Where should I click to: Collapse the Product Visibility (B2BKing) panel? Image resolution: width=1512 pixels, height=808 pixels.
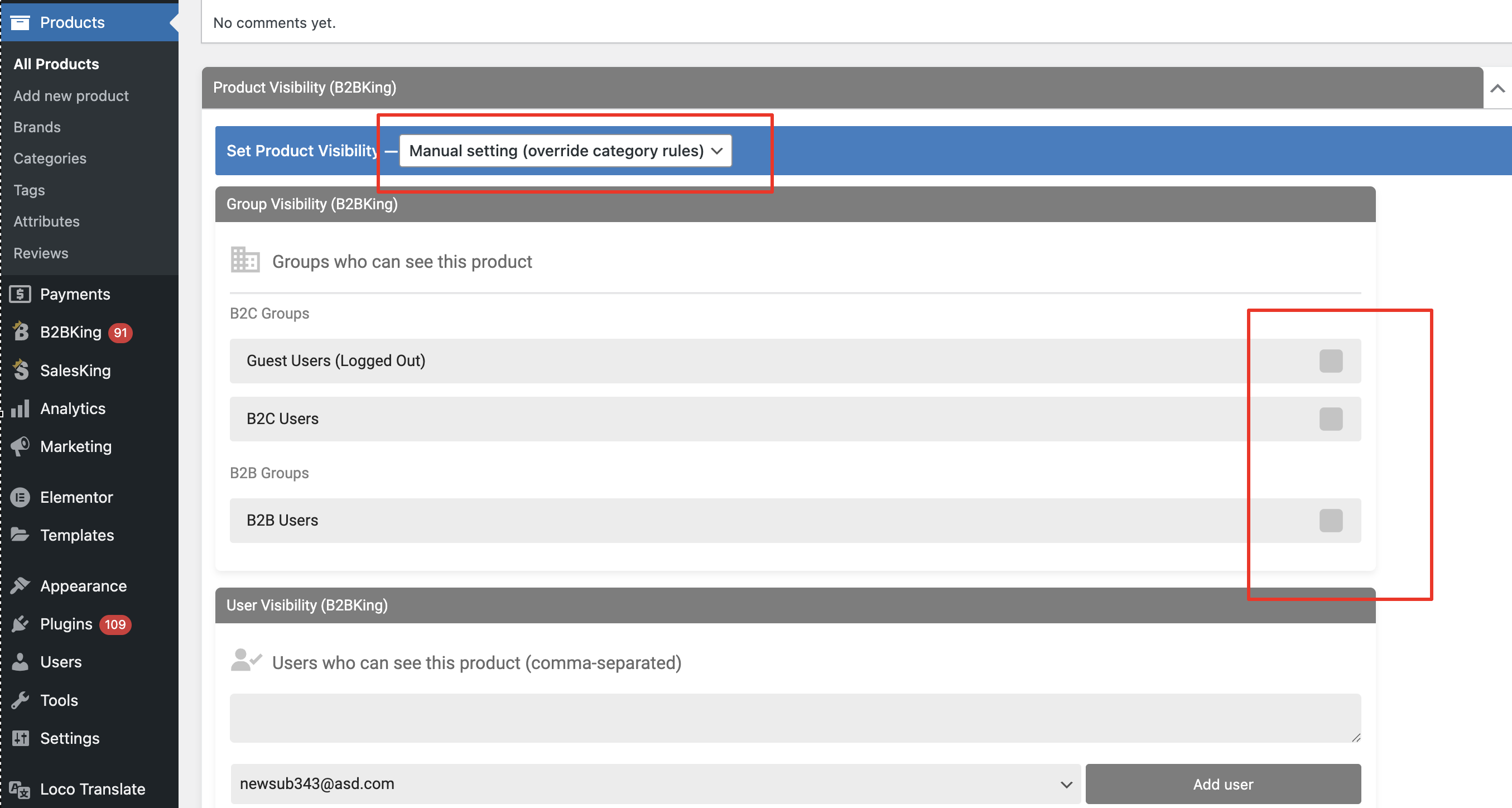coord(1497,88)
